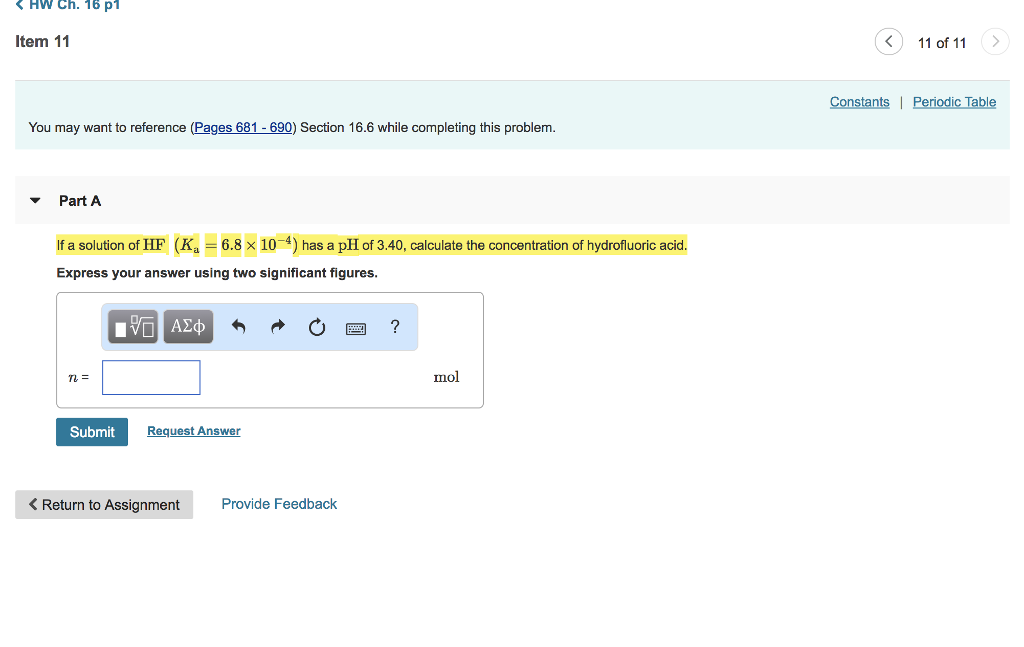
Task: Open the Constants reference
Action: (858, 101)
